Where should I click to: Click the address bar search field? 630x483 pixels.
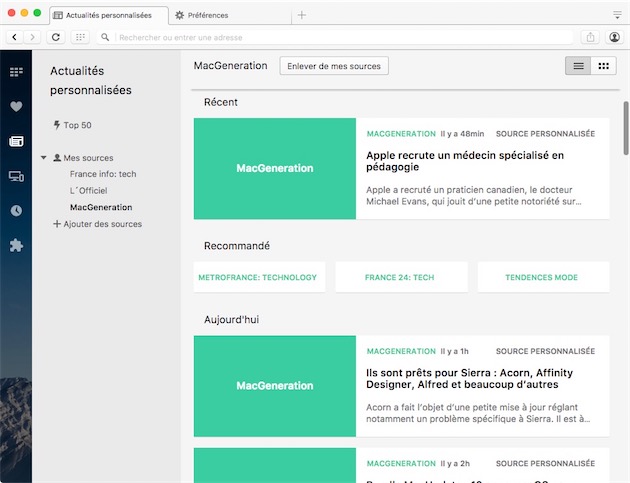(x=335, y=37)
